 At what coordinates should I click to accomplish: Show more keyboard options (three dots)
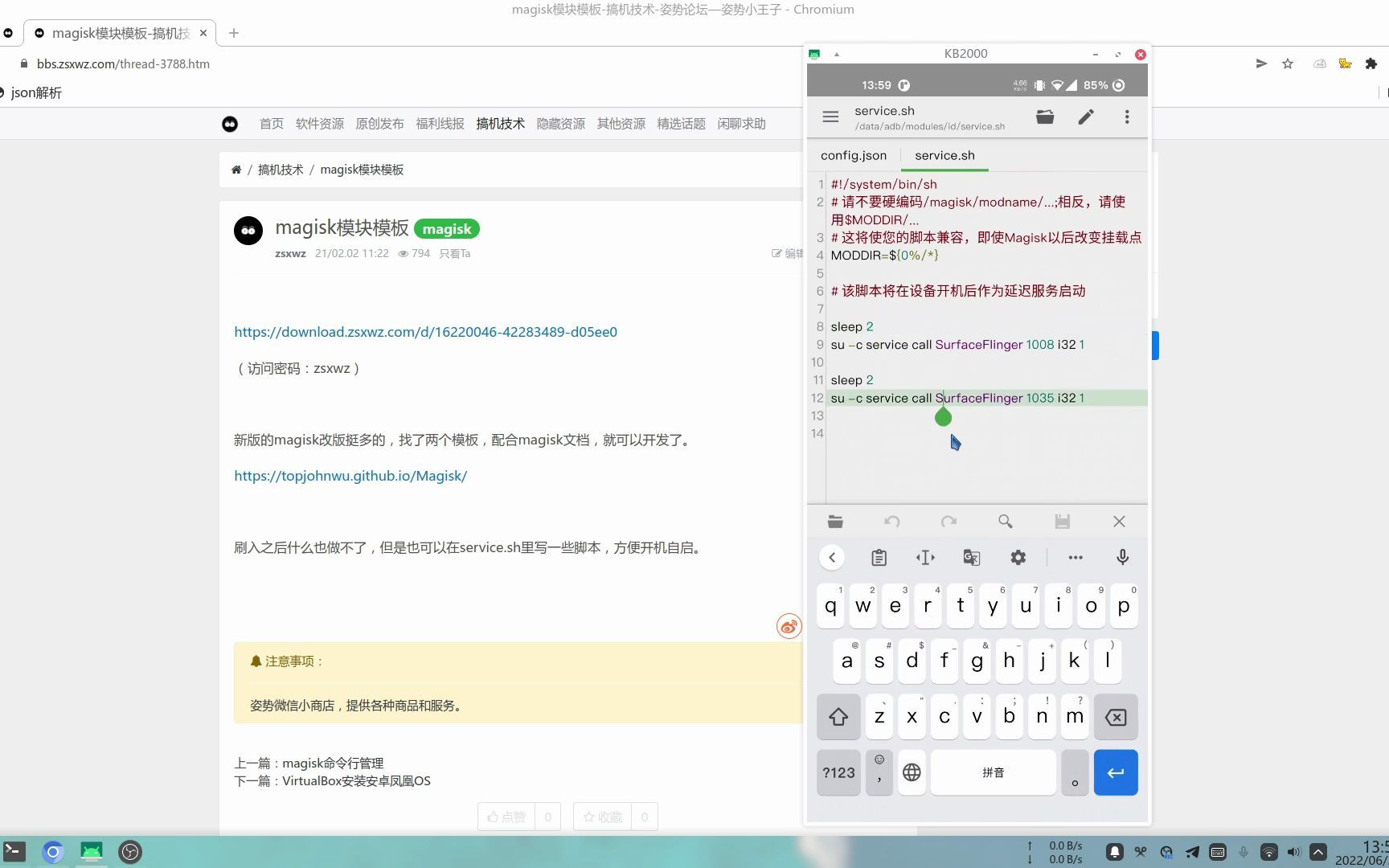coord(1076,557)
